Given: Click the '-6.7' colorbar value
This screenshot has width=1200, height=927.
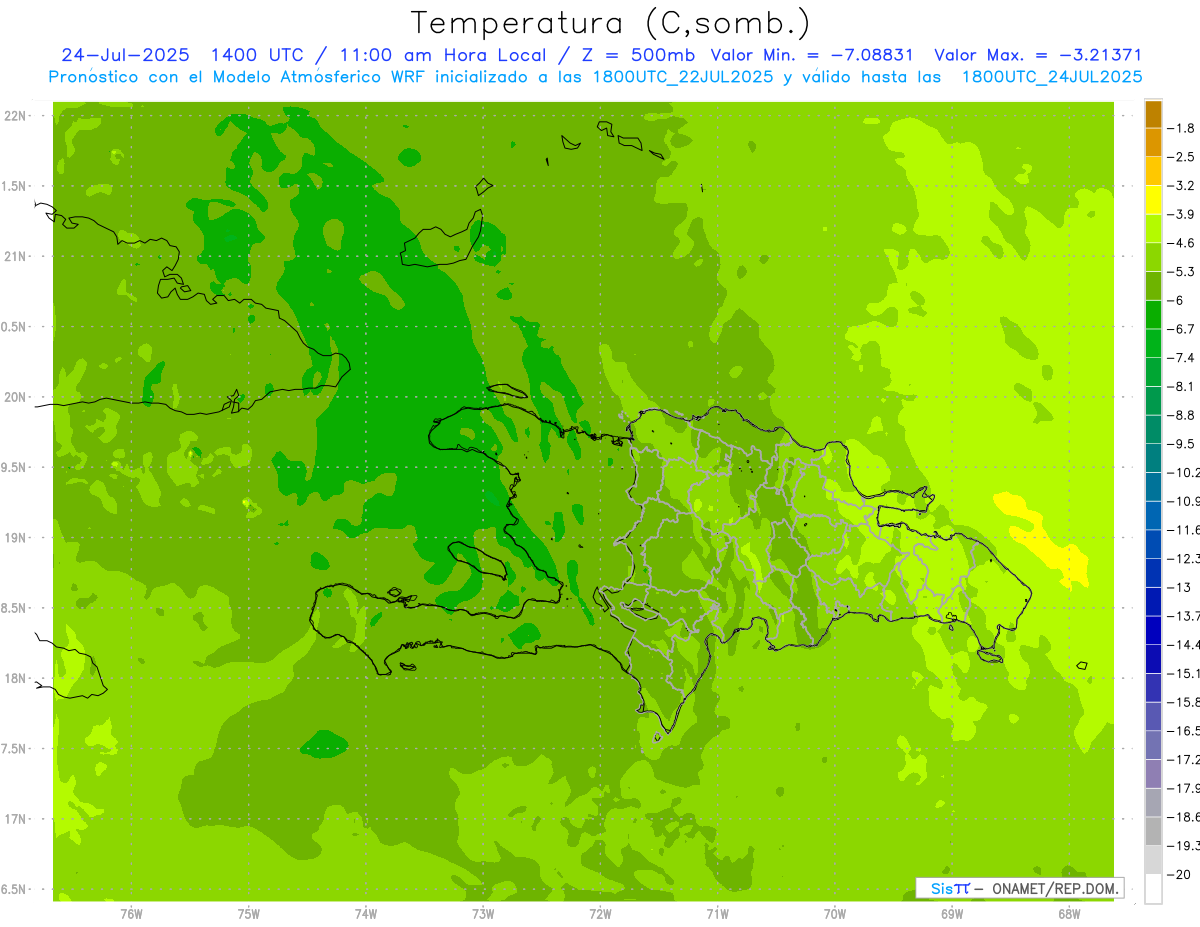Looking at the screenshot, I should coord(1183,329).
